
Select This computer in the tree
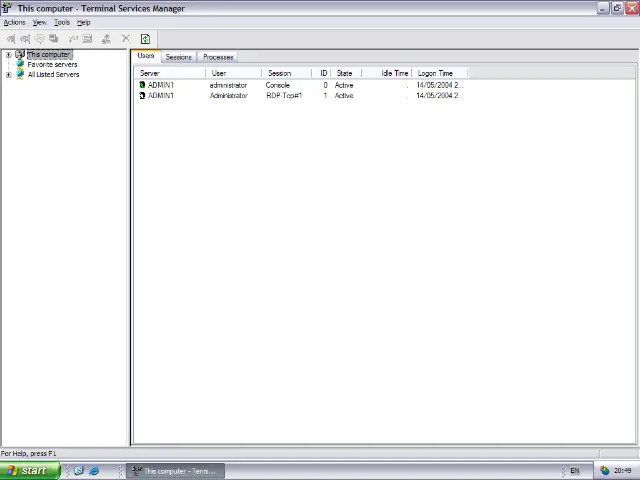click(x=49, y=54)
